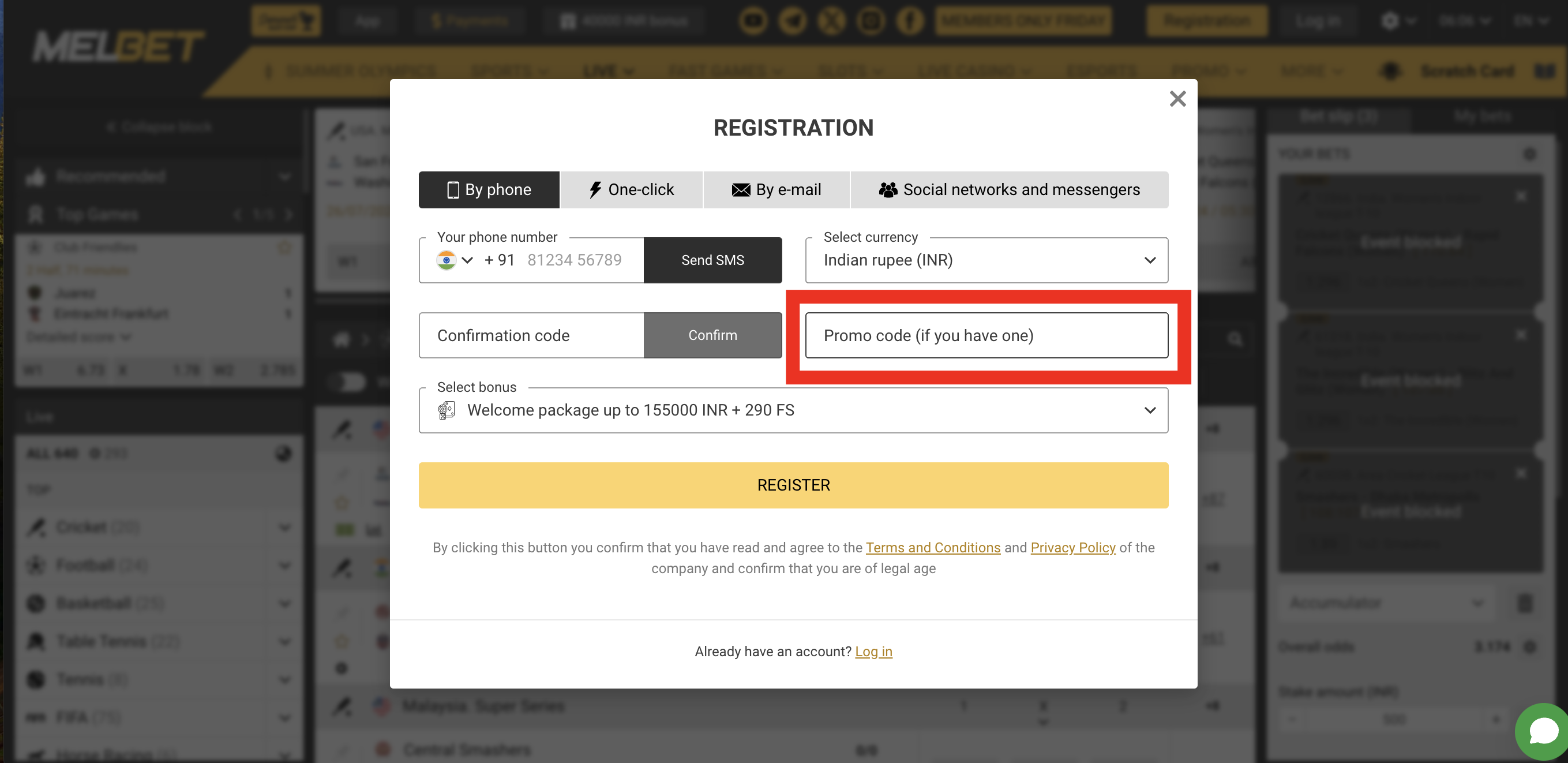
Task: Select the One-click registration tab
Action: tap(631, 189)
